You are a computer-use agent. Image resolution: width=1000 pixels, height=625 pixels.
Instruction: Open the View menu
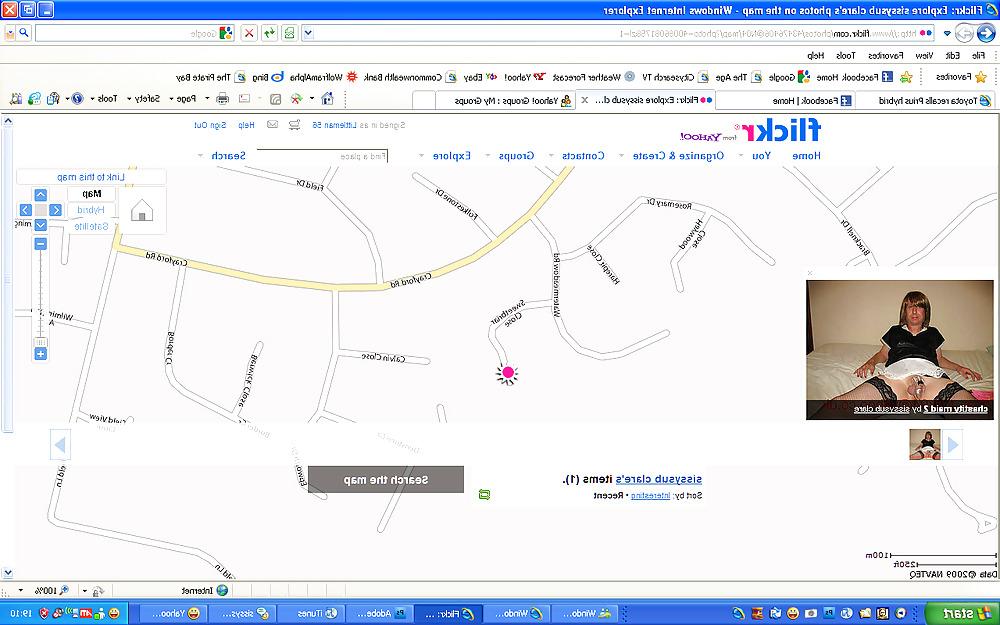924,55
